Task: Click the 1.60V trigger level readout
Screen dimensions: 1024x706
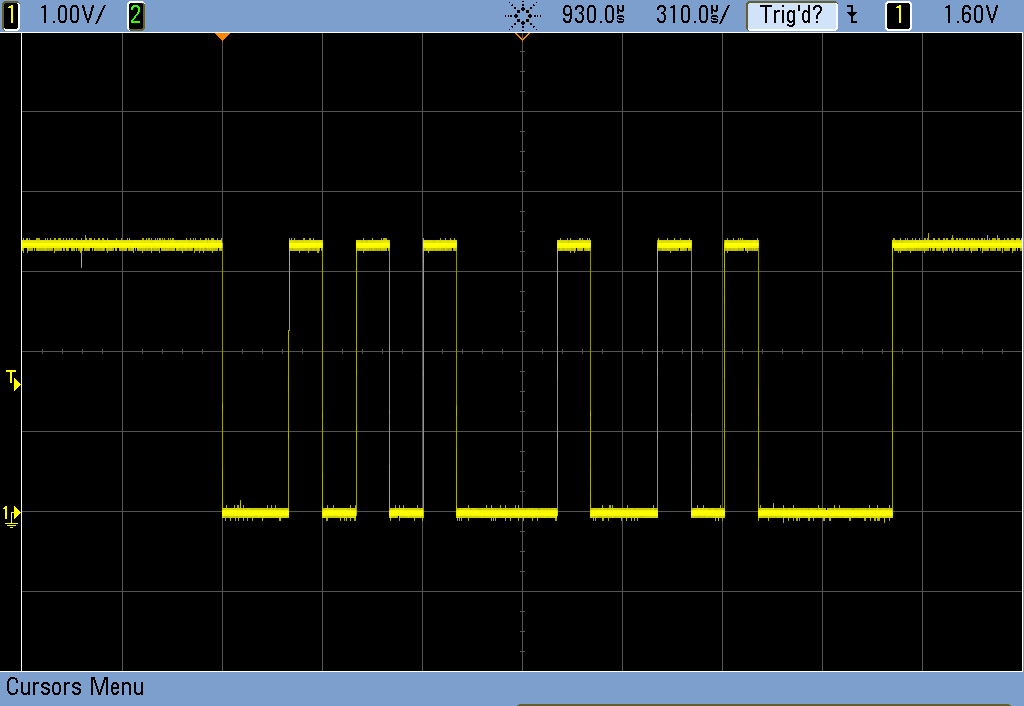Action: pyautogui.click(x=971, y=15)
